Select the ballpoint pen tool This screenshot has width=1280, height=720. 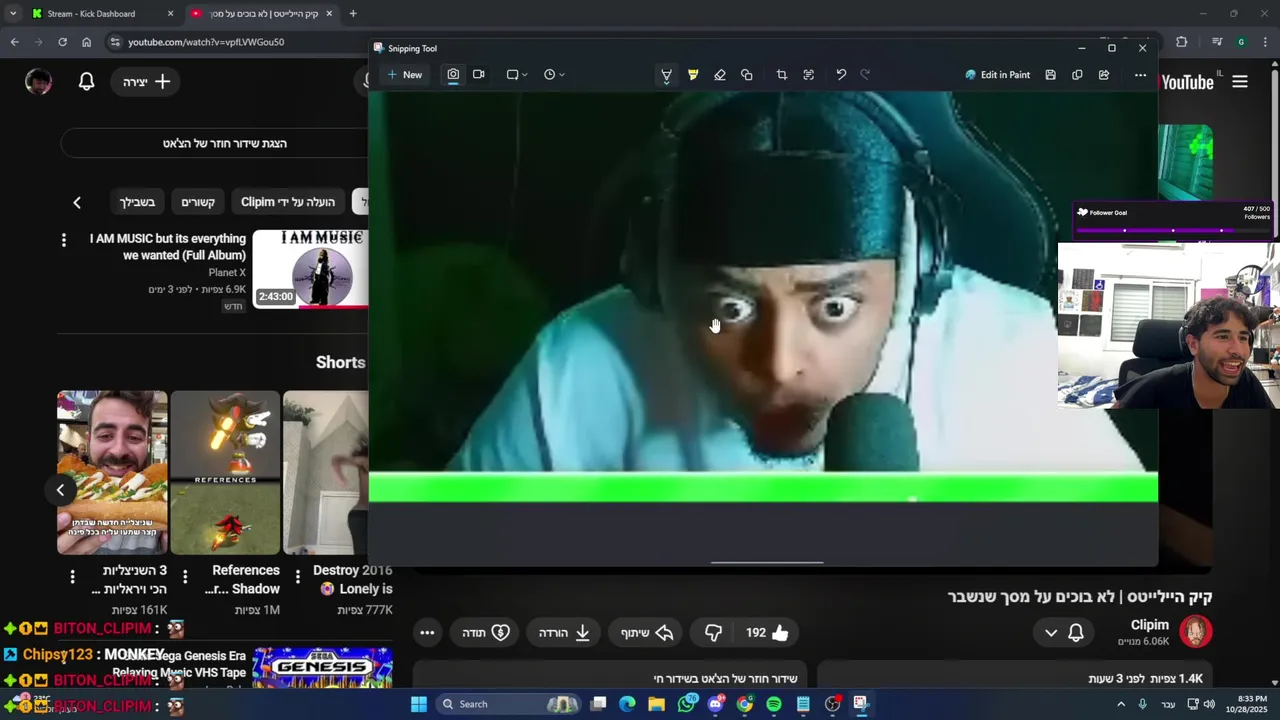pos(666,75)
